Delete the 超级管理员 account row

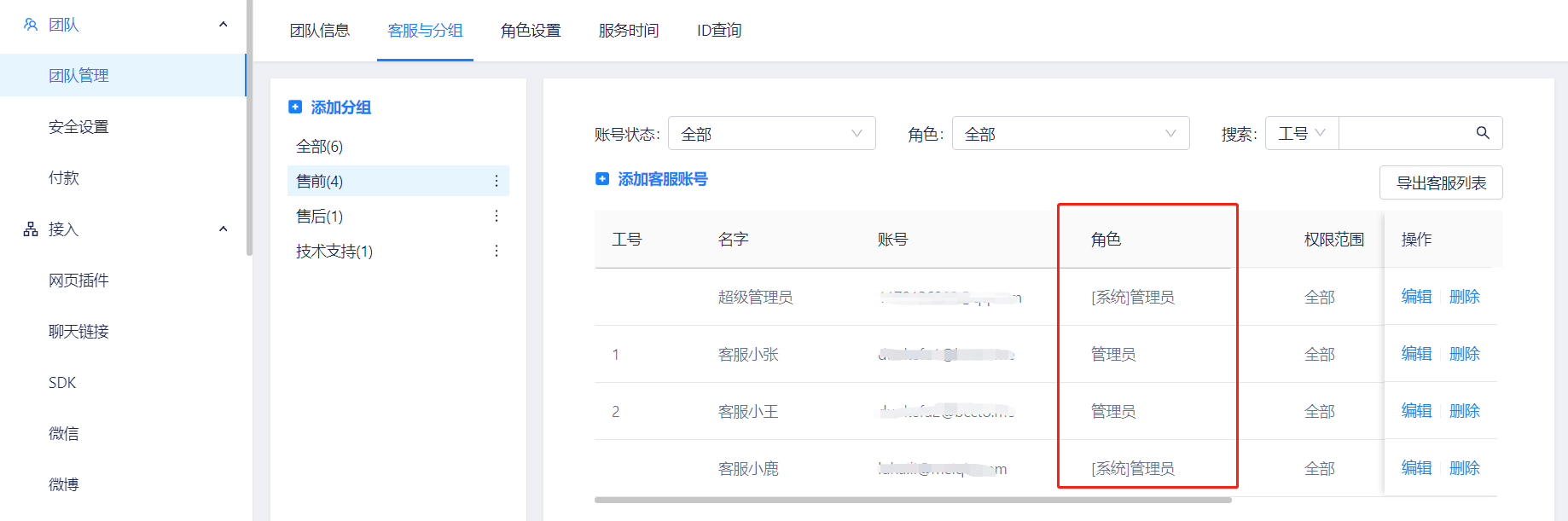click(1464, 297)
